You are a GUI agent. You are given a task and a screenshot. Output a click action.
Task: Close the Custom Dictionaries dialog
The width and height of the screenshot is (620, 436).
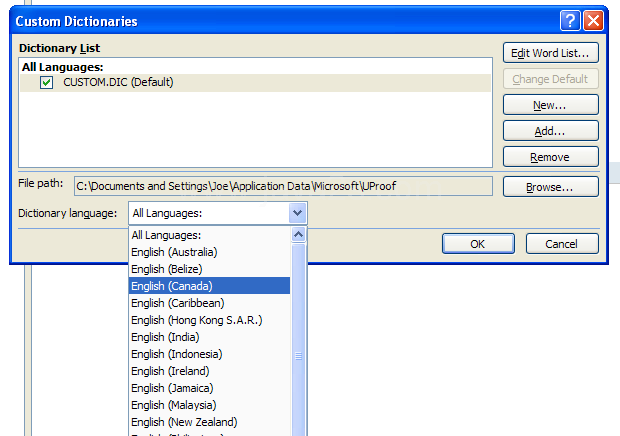(x=594, y=21)
